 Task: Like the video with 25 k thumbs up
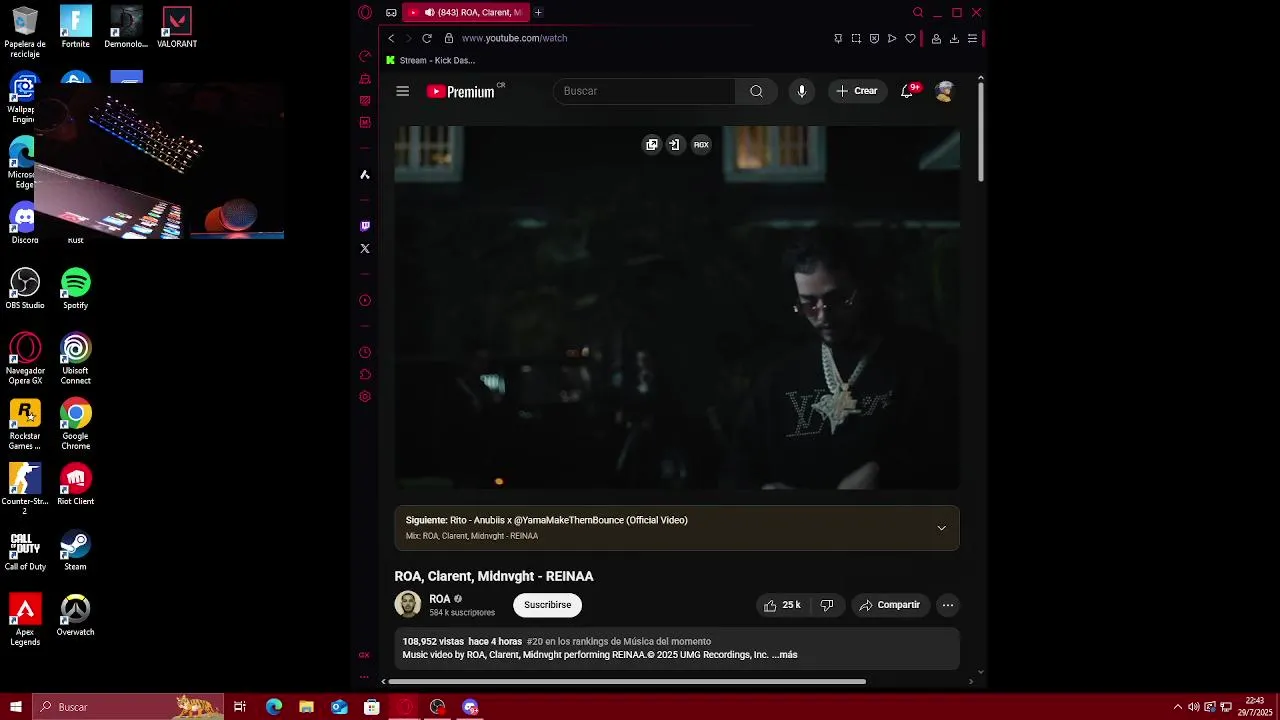click(782, 605)
